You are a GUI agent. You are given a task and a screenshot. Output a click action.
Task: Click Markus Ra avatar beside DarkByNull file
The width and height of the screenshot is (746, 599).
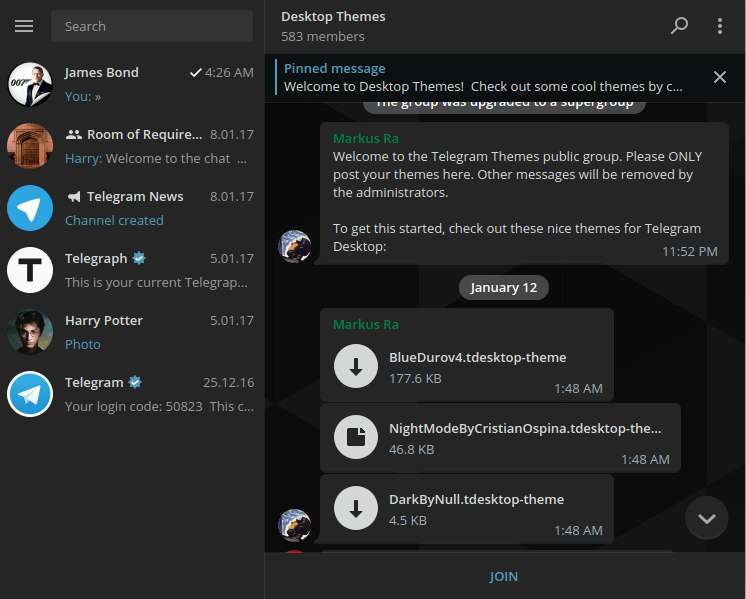tap(294, 525)
